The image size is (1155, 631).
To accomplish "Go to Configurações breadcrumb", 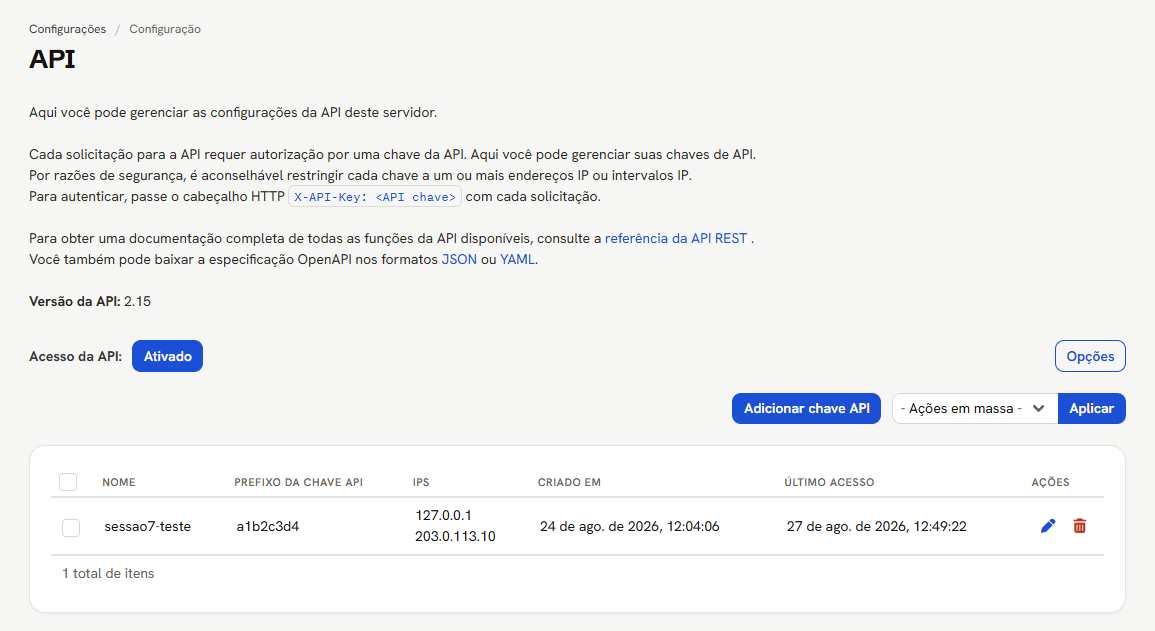I will point(67,29).
